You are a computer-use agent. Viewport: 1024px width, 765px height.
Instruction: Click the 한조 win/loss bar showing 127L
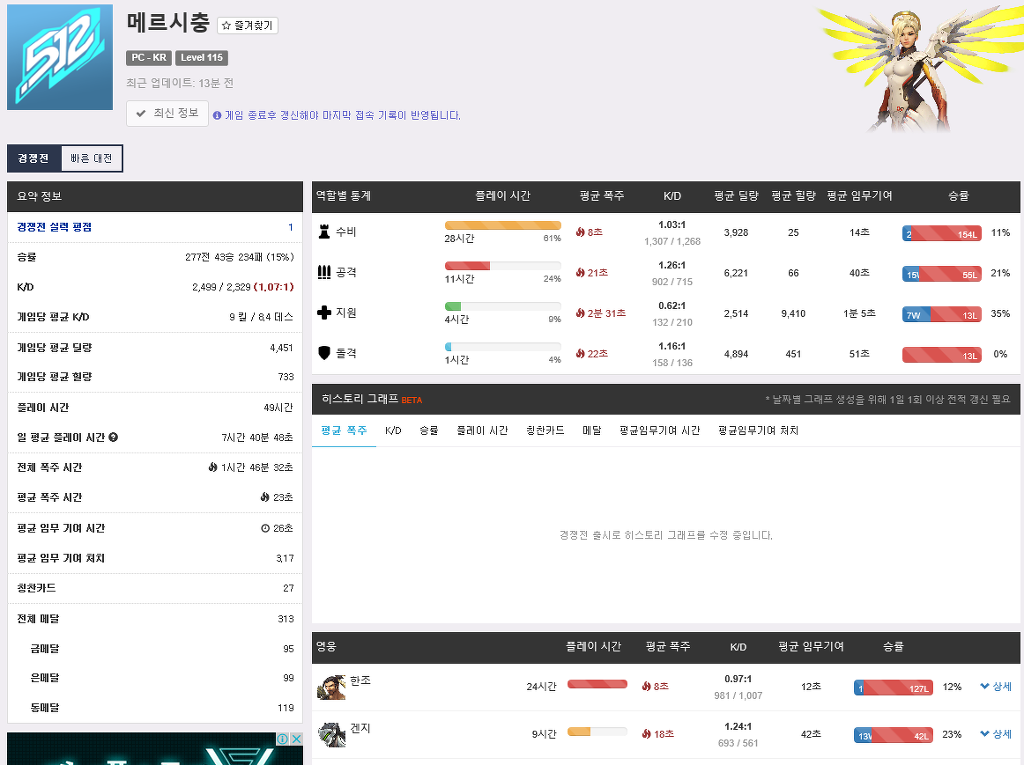click(x=893, y=688)
